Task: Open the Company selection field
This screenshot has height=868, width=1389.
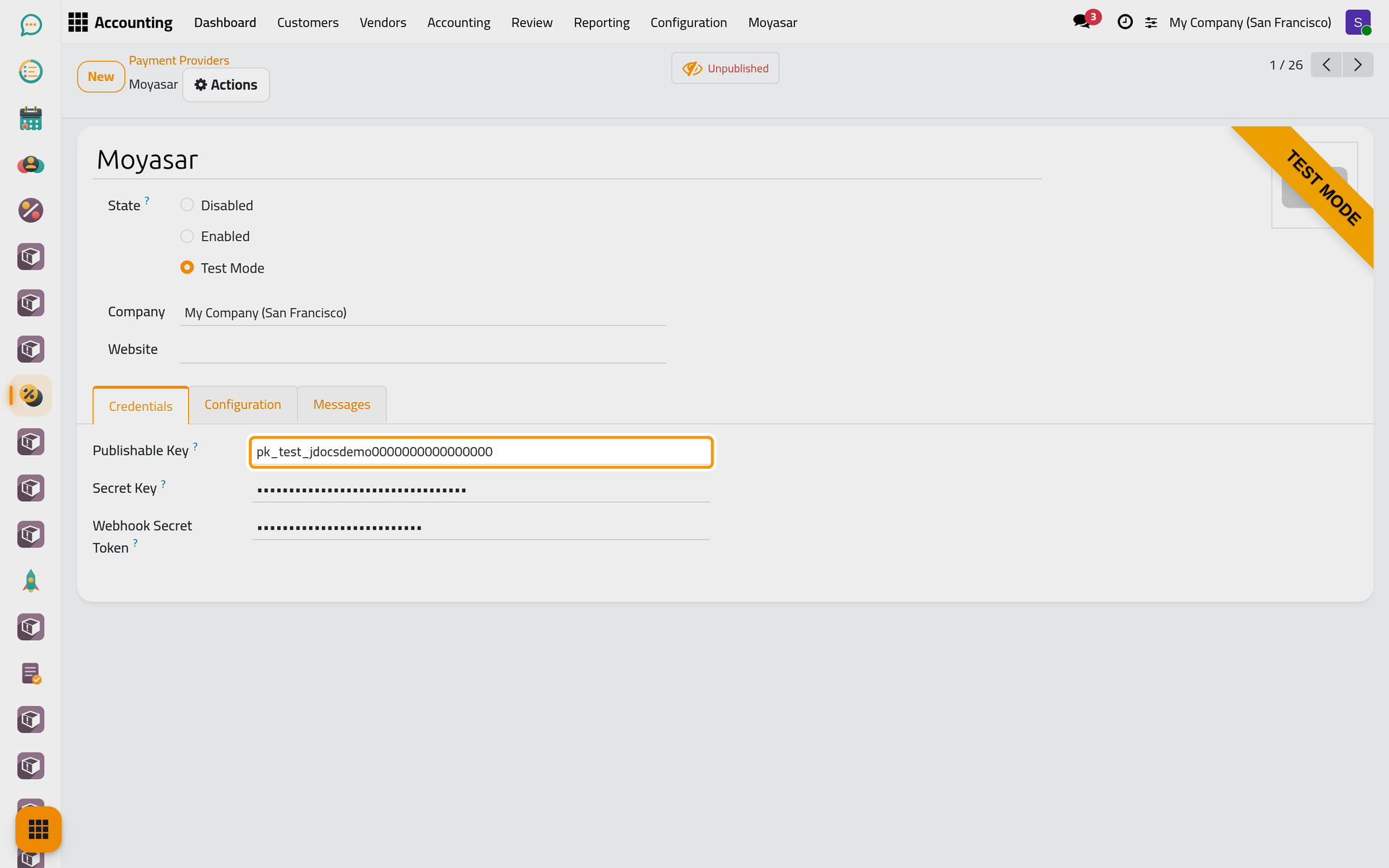Action: (423, 312)
